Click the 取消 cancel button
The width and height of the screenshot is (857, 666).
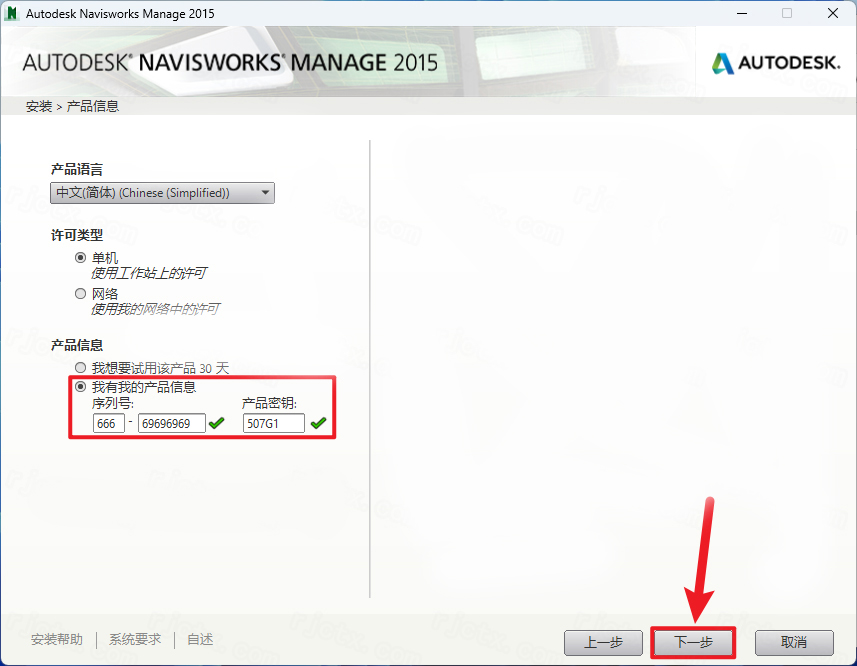pyautogui.click(x=794, y=643)
